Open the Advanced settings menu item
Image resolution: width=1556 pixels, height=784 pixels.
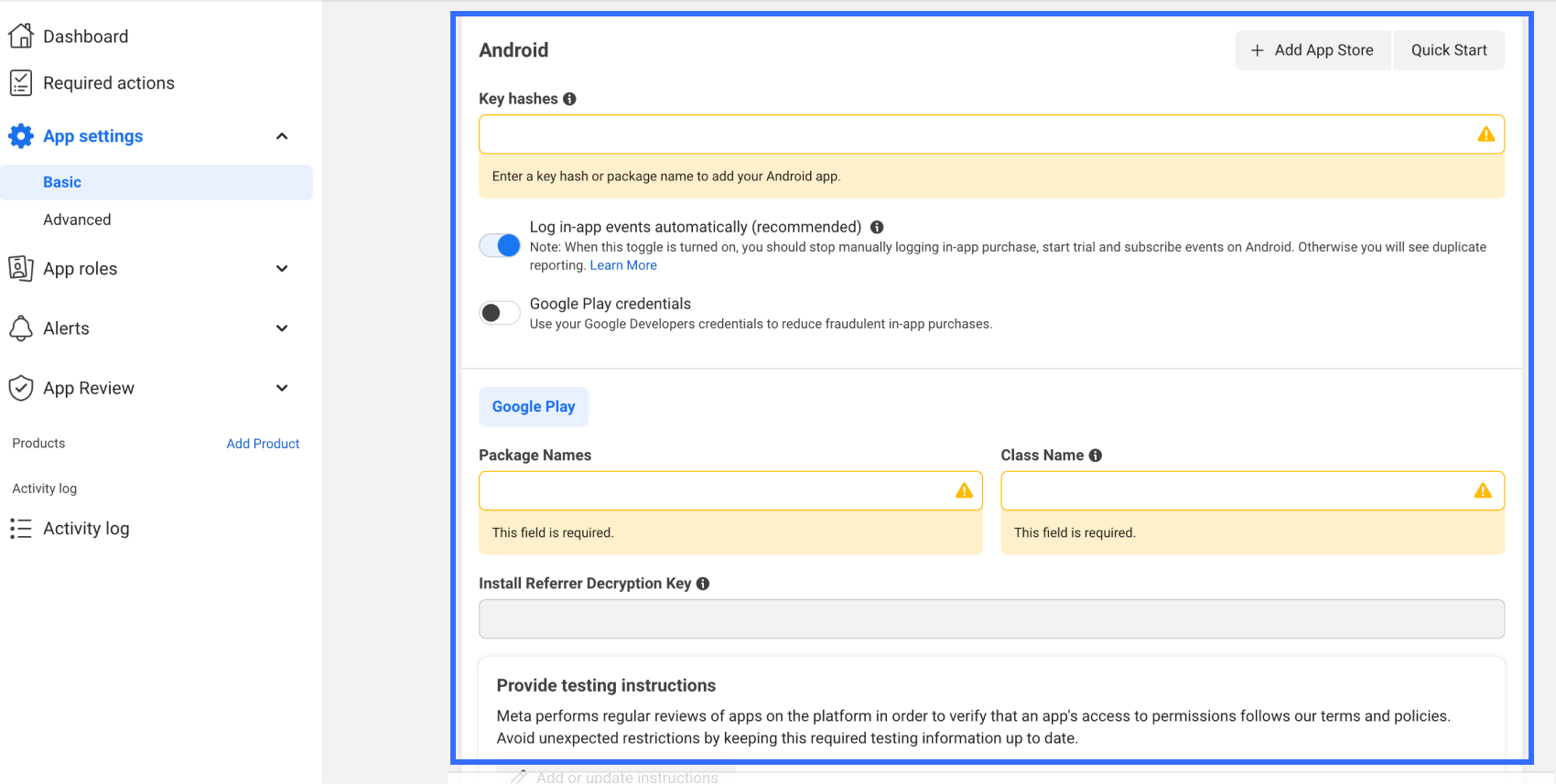[77, 220]
